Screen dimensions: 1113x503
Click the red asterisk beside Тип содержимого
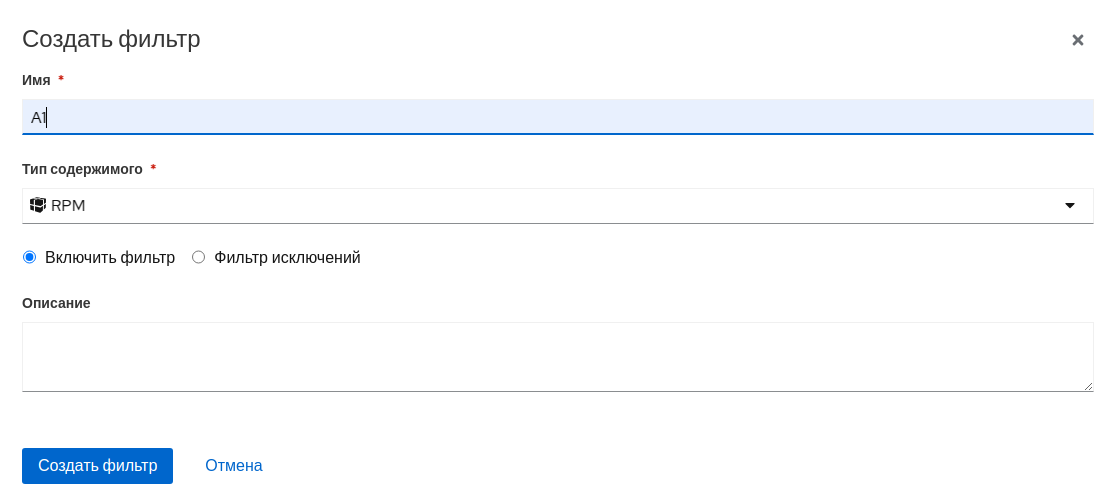coord(153,169)
